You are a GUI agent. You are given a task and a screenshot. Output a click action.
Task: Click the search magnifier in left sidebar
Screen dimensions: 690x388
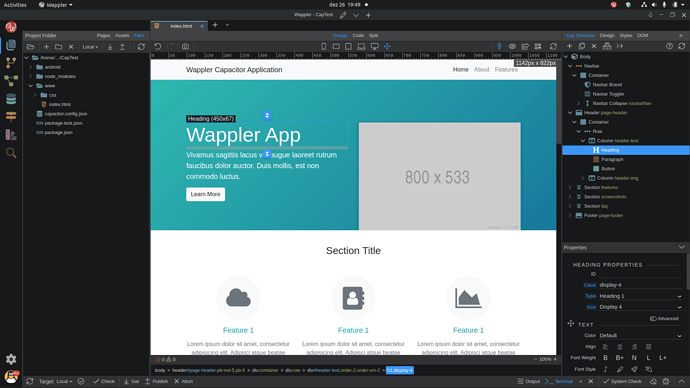point(11,153)
